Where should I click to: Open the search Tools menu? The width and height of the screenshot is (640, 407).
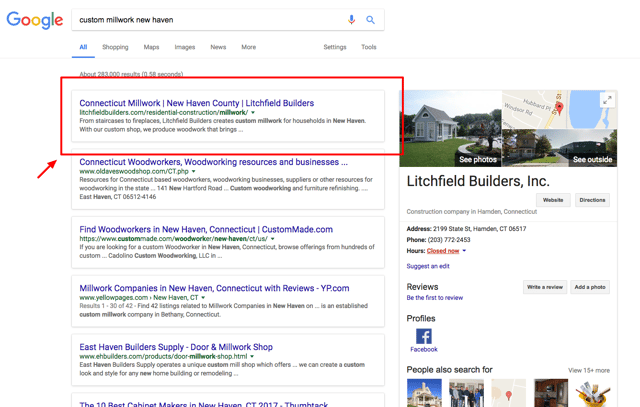click(369, 47)
